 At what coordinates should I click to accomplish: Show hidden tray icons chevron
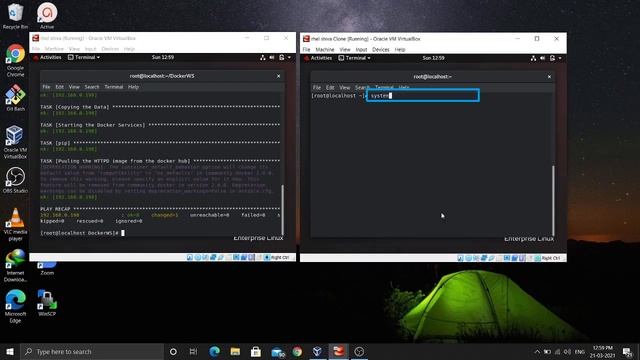point(537,351)
